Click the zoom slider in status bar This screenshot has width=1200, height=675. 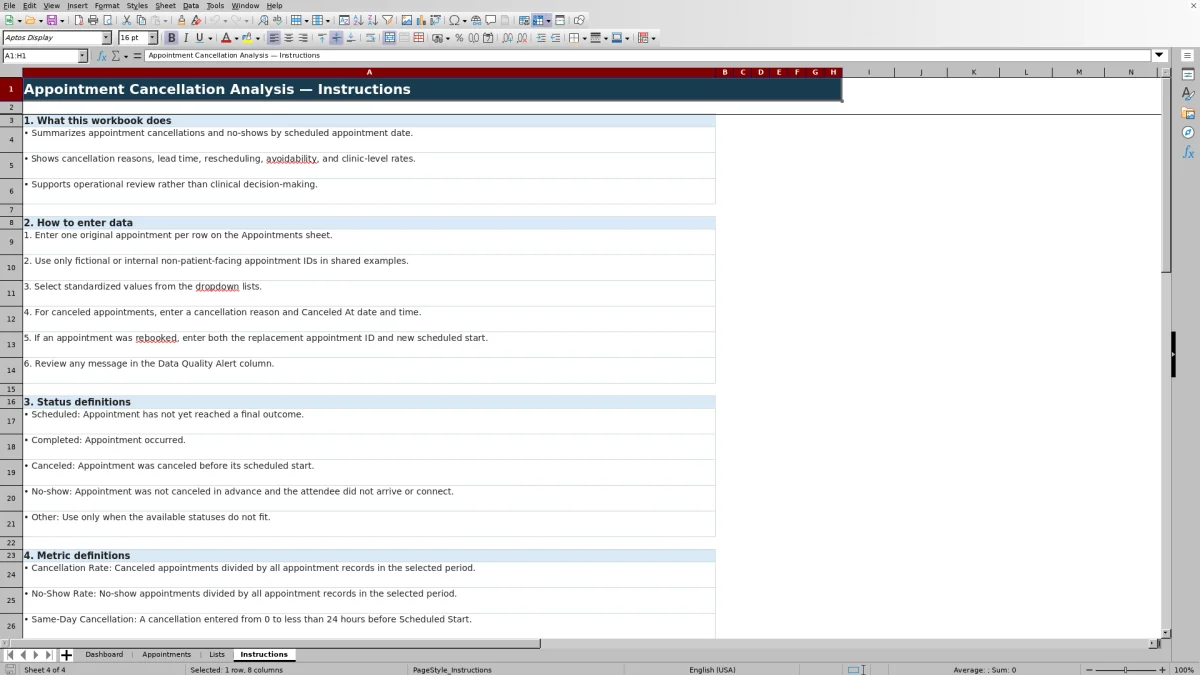(1125, 670)
